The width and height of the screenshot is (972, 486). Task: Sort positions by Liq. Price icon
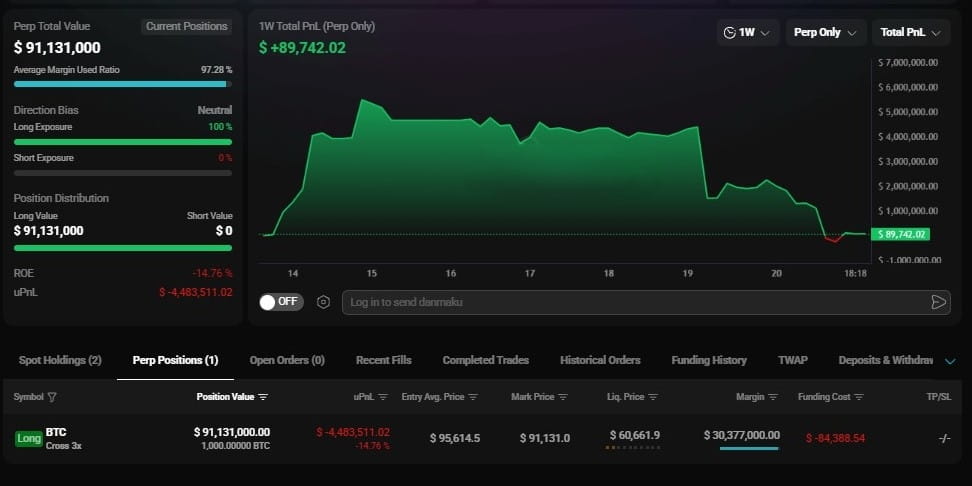click(x=654, y=397)
